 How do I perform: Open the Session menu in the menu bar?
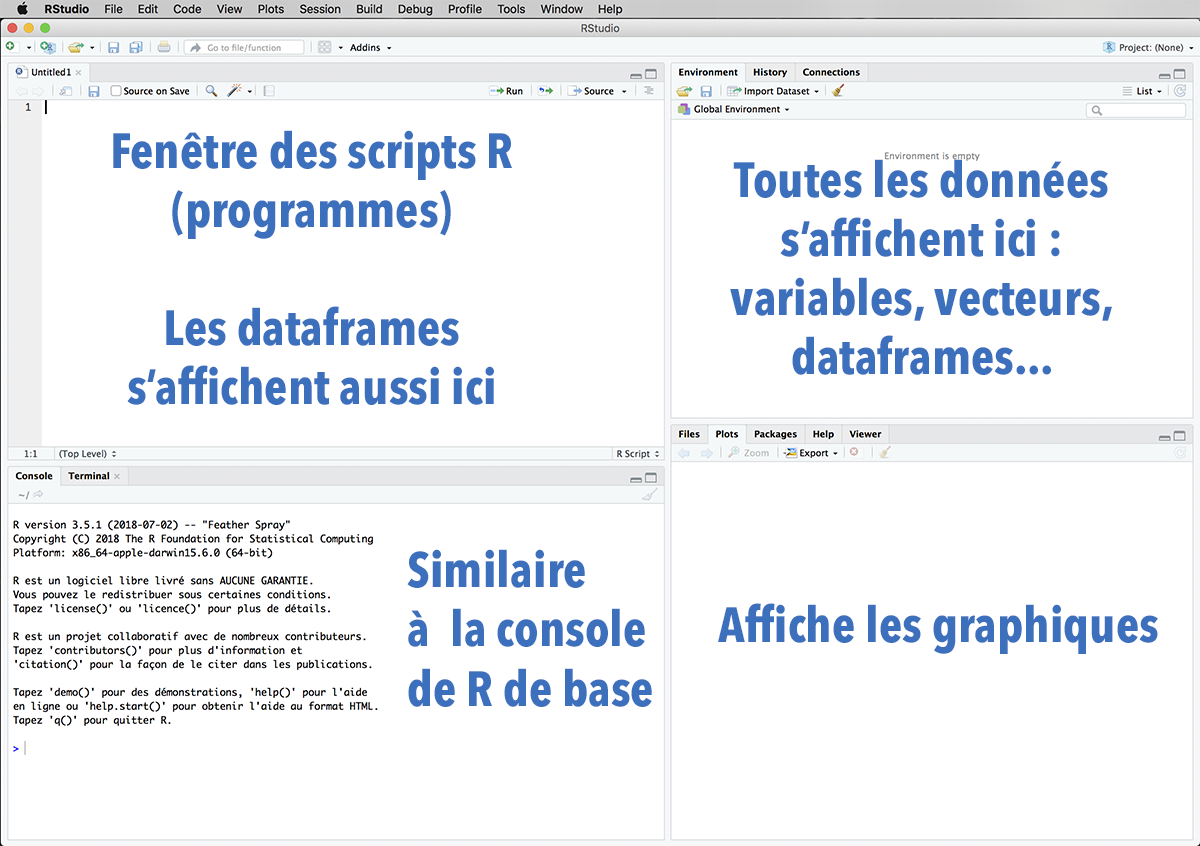[x=320, y=9]
